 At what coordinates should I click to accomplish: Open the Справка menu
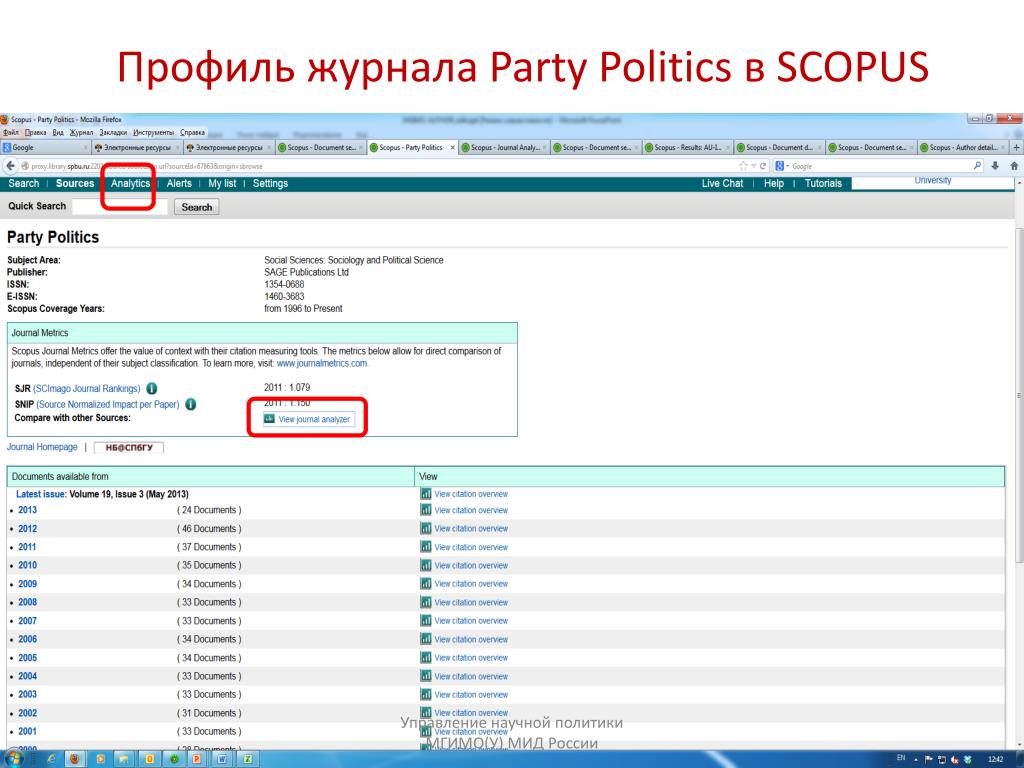click(x=193, y=133)
